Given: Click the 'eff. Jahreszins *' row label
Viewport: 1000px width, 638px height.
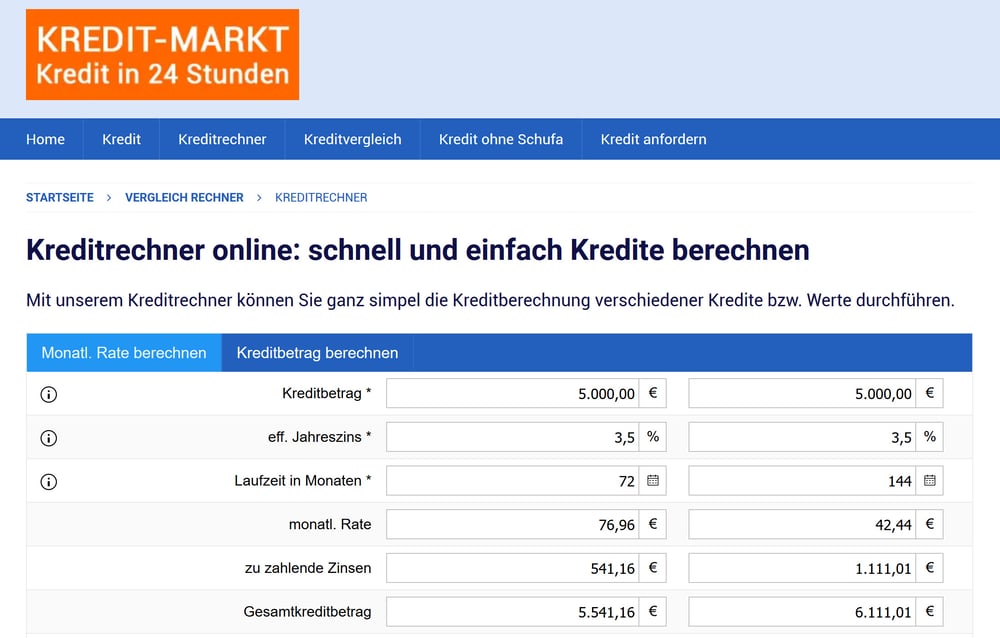Looking at the screenshot, I should 320,437.
